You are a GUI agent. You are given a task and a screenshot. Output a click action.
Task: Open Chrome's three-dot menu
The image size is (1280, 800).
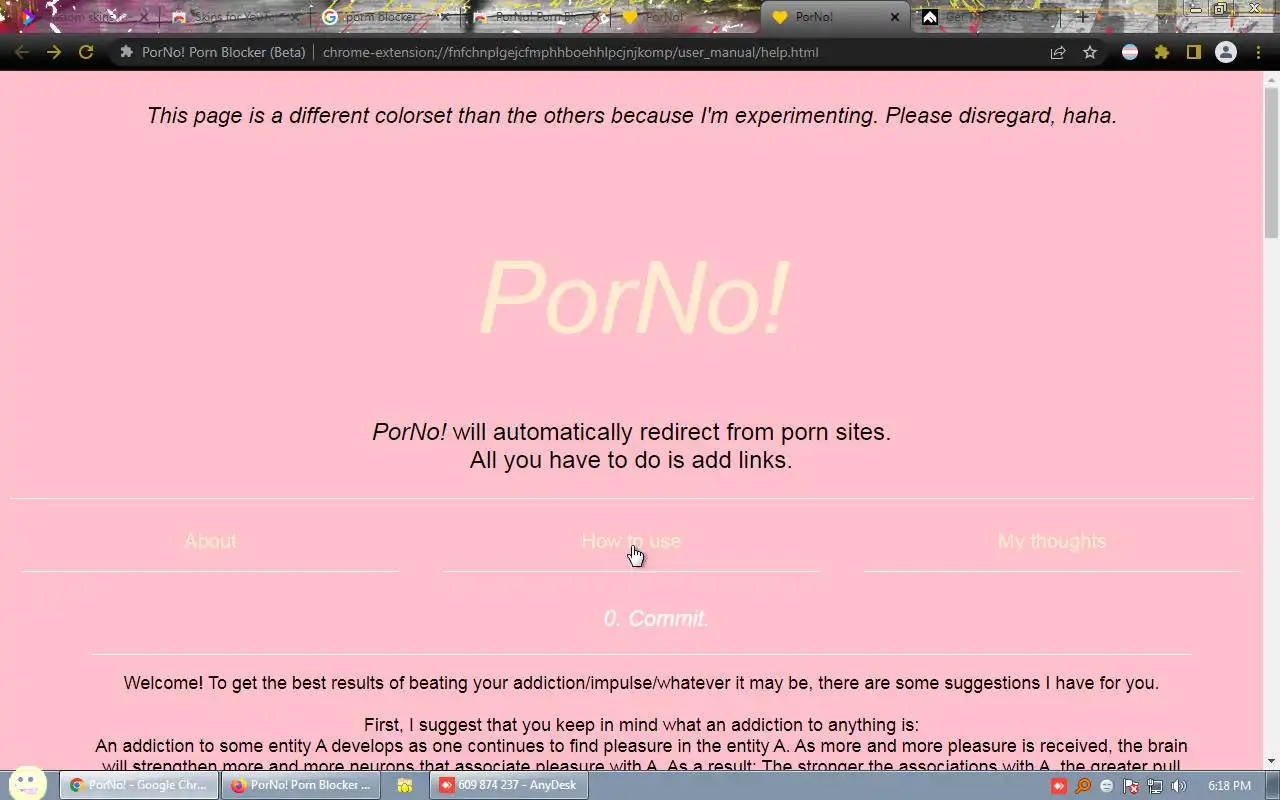click(1258, 52)
